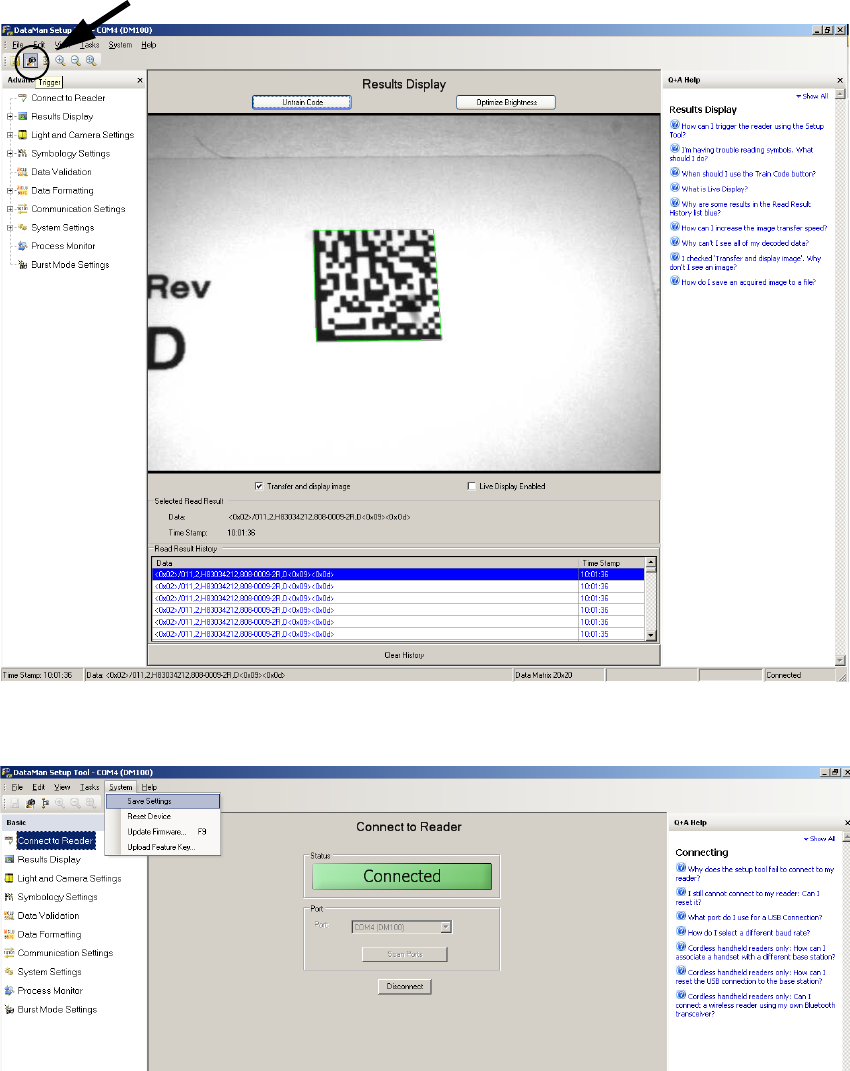
Task: Select the highlighted Connect to Reader item in Basic list
Action: (55, 841)
